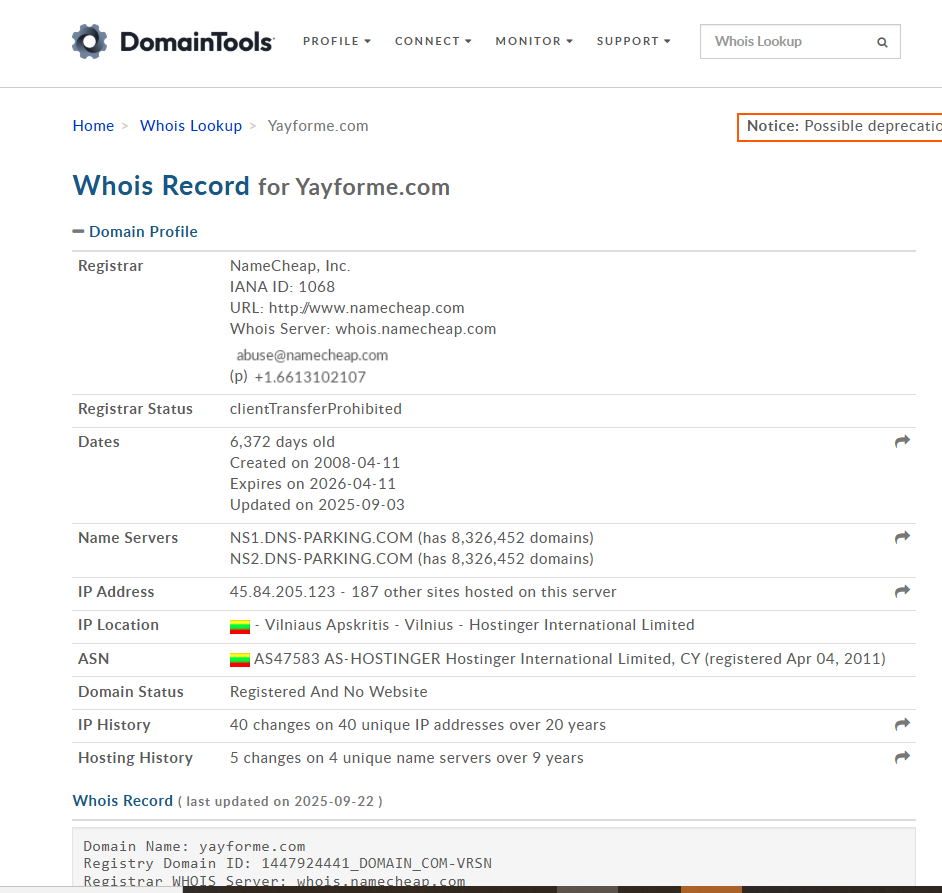
Task: Click the IP Address row label
Action: 116,592
